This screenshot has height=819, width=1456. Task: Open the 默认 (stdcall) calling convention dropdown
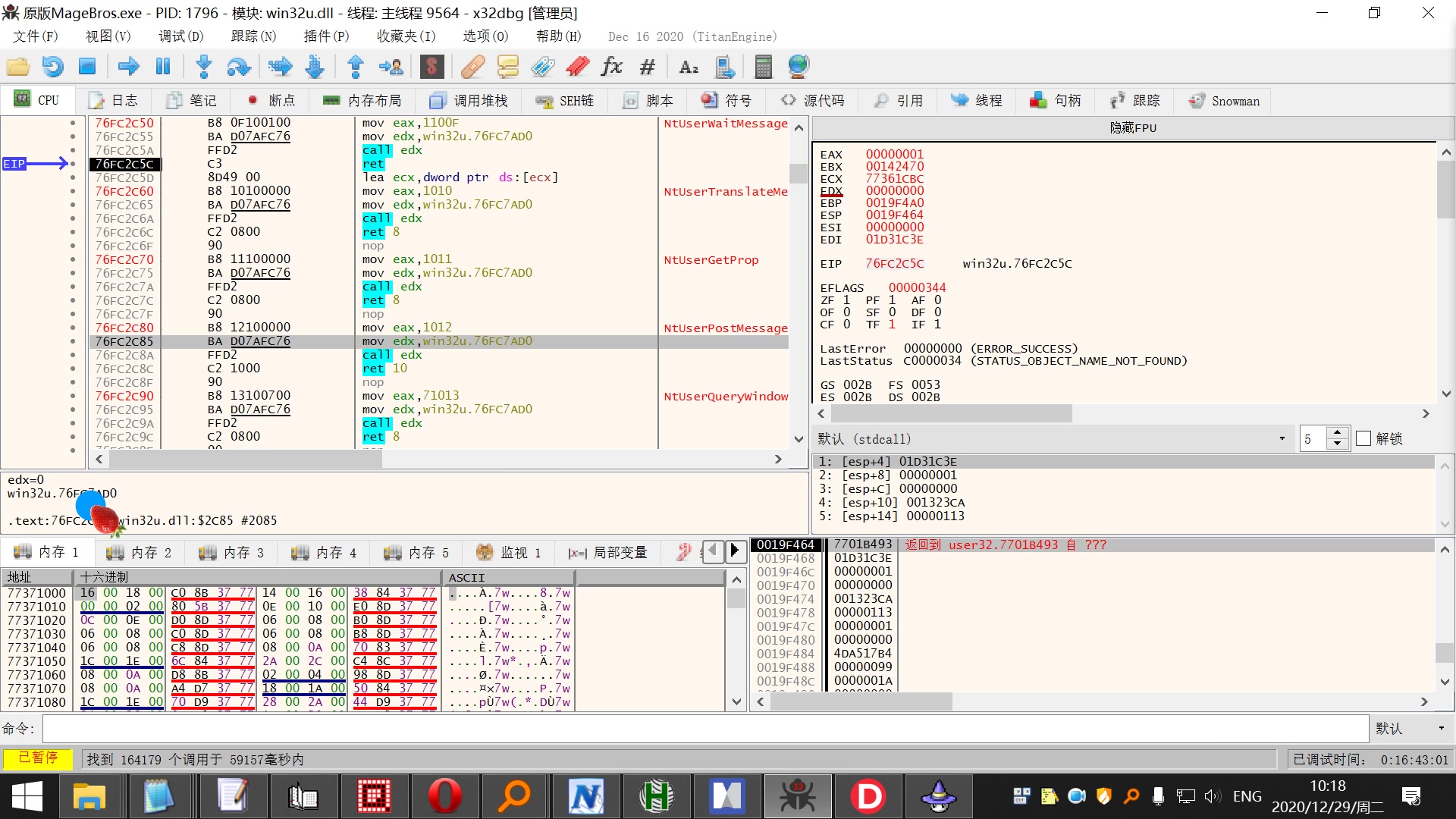(x=1282, y=439)
